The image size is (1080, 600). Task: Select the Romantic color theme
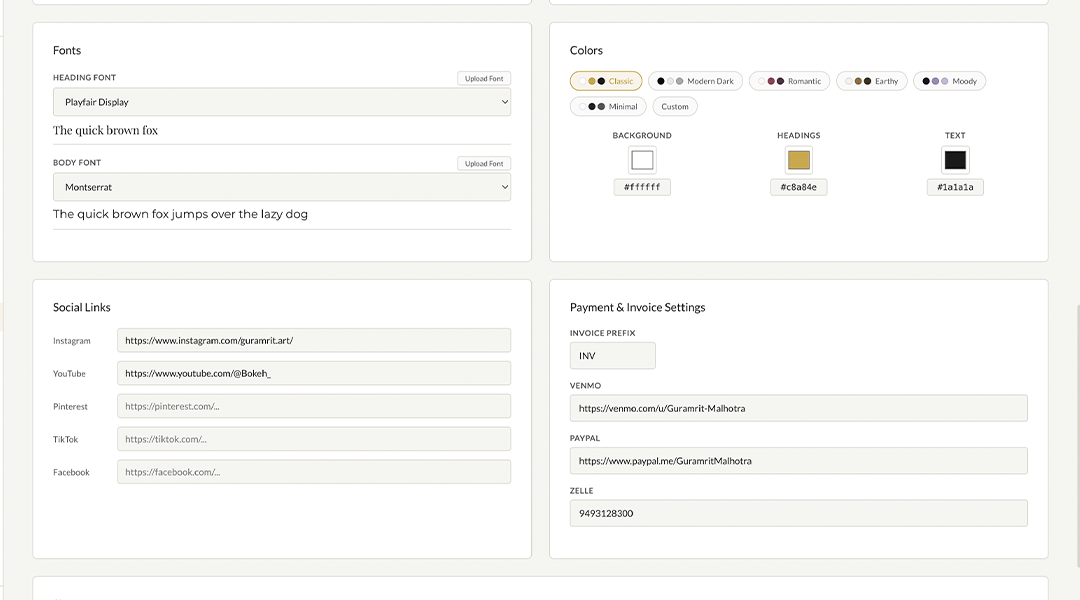[789, 80]
